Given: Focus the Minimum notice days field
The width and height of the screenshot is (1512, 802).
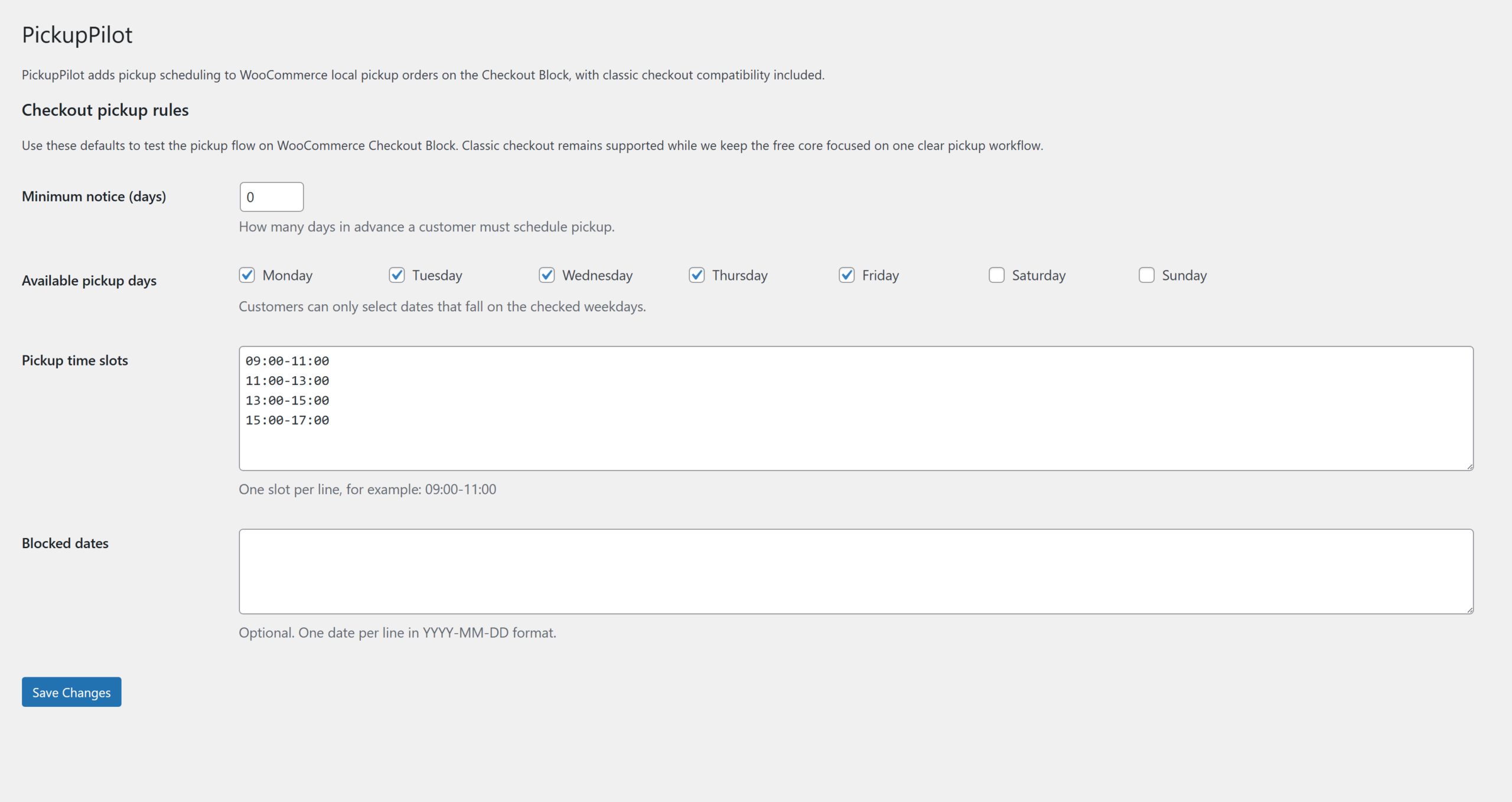Looking at the screenshot, I should pyautogui.click(x=272, y=197).
